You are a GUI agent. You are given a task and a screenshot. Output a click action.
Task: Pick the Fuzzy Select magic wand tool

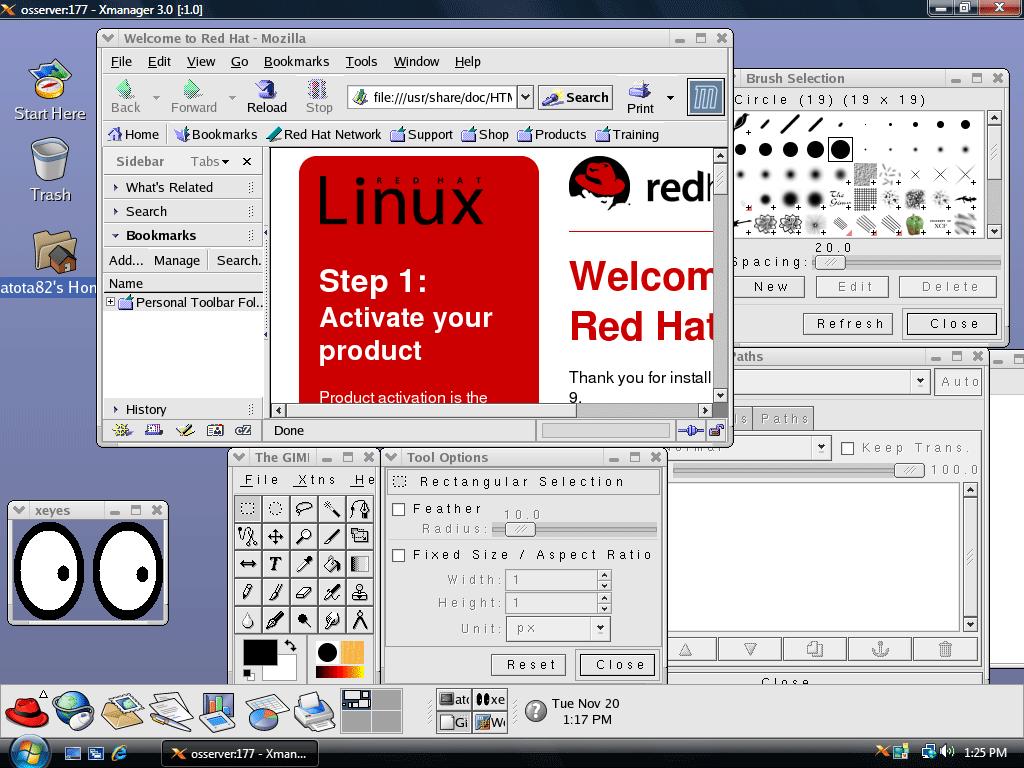click(332, 508)
